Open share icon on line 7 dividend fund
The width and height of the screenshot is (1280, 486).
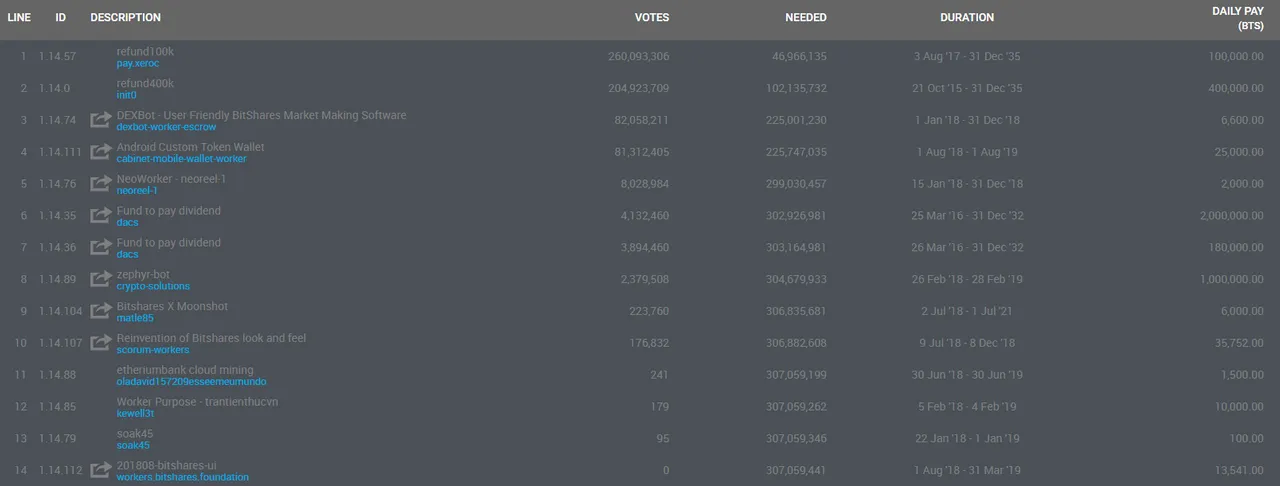pyautogui.click(x=100, y=248)
